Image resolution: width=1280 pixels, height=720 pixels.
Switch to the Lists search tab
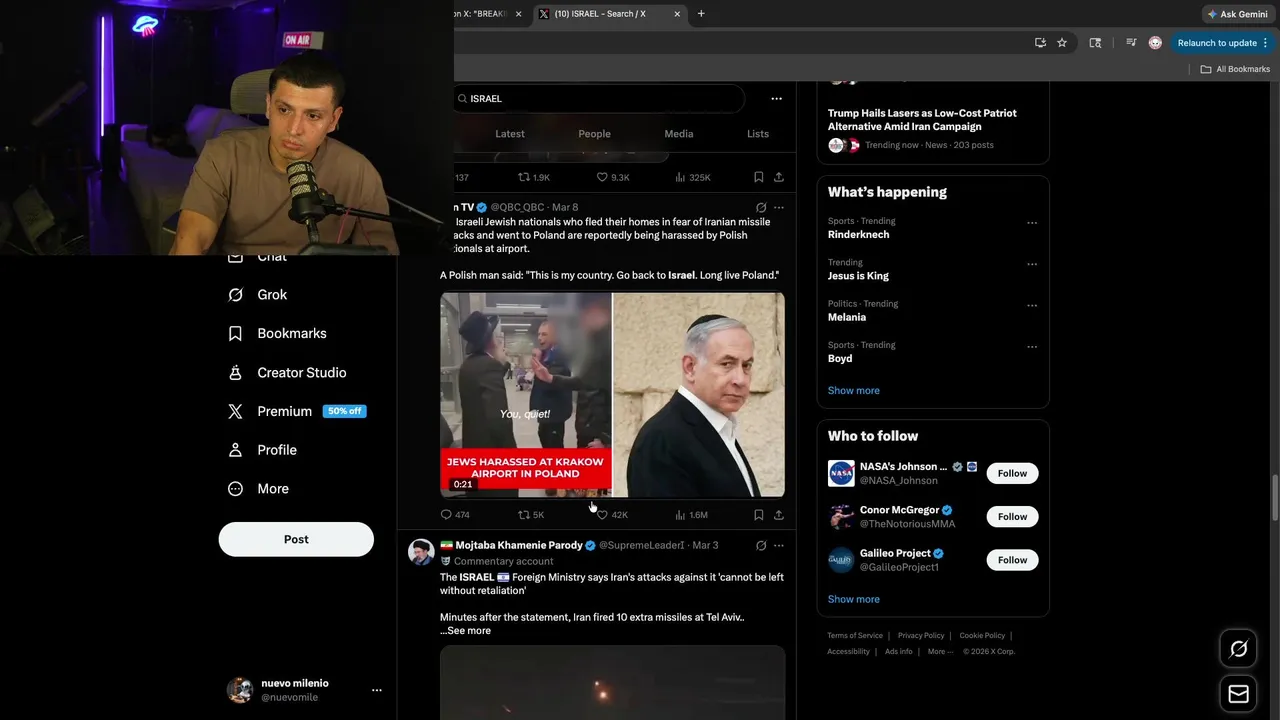point(758,134)
